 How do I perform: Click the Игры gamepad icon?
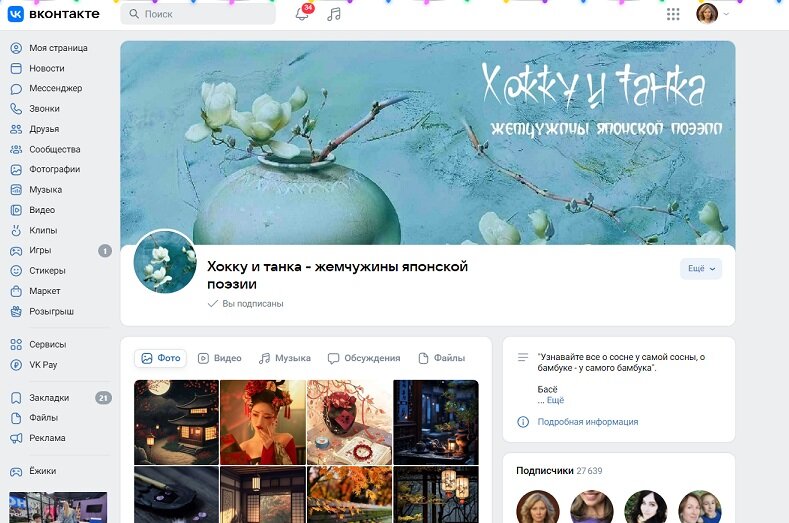point(16,251)
